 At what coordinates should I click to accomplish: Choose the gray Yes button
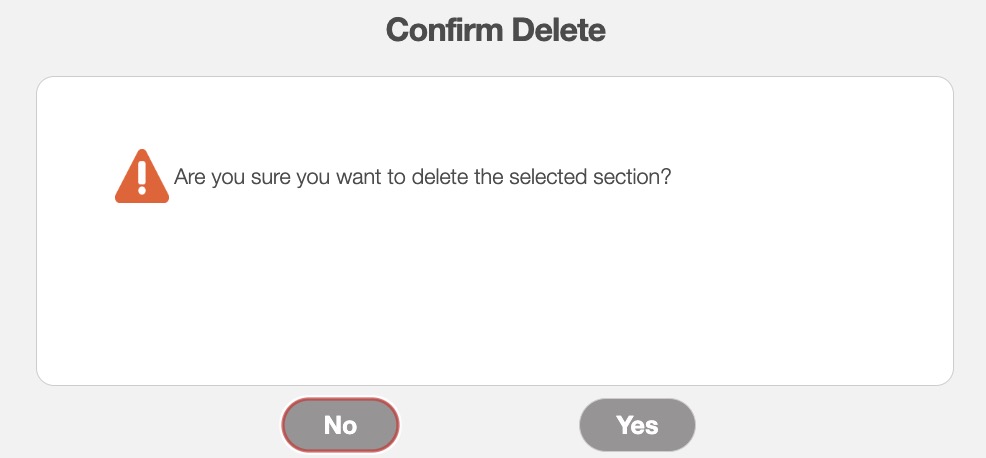pos(637,425)
